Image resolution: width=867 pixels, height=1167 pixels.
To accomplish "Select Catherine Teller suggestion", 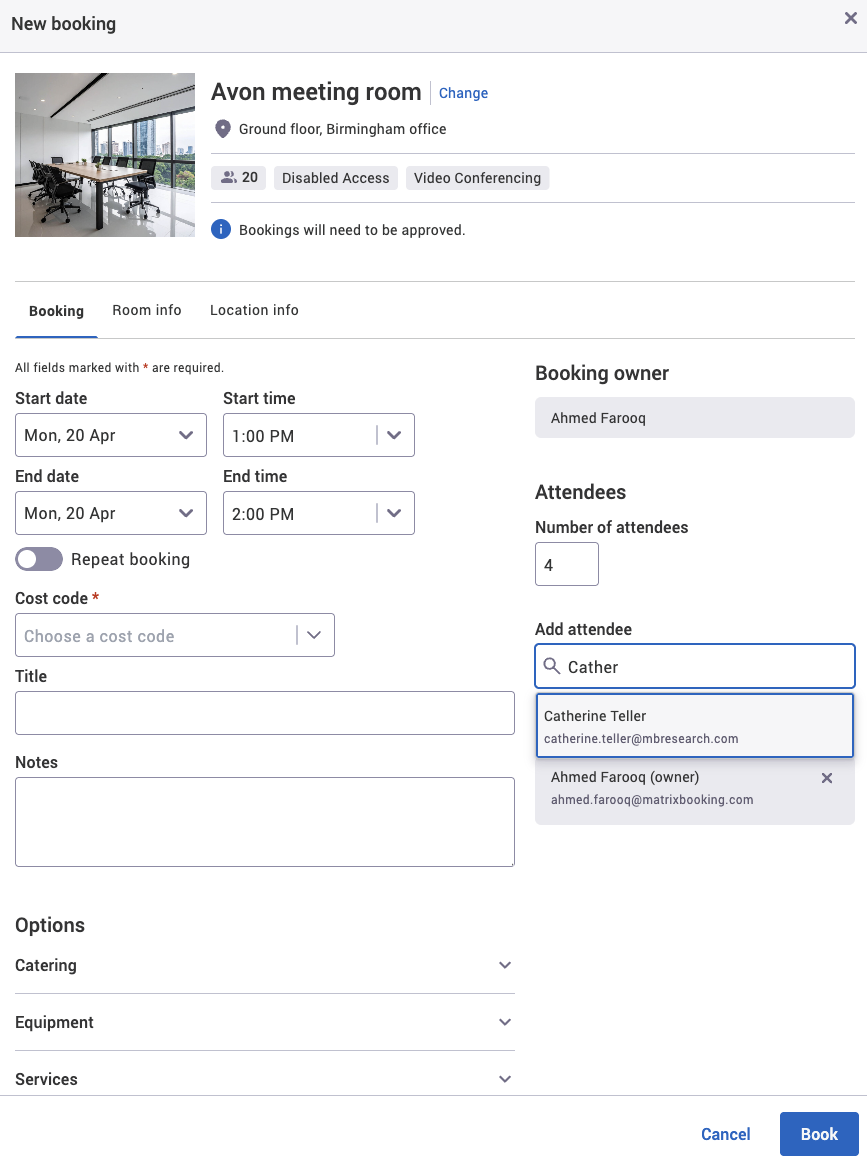I will (694, 726).
